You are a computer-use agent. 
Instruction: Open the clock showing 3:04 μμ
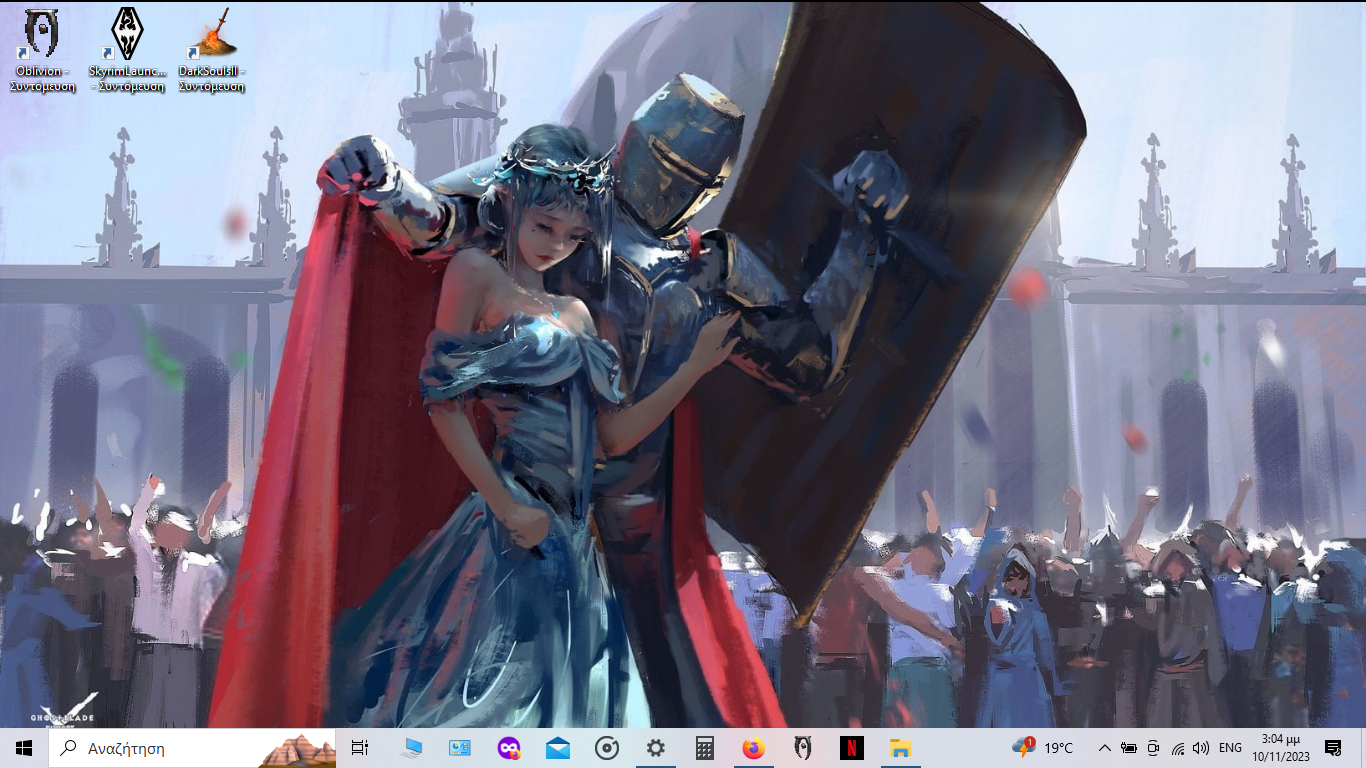click(x=1281, y=748)
